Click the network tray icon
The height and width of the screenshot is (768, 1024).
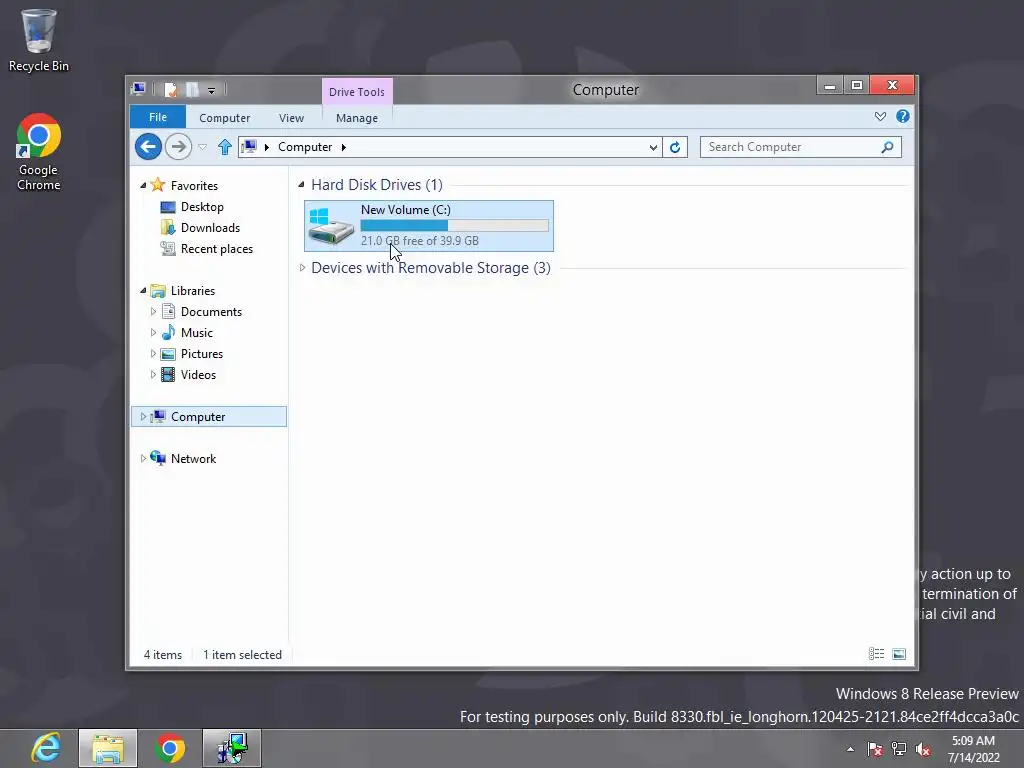pyautogui.click(x=899, y=749)
